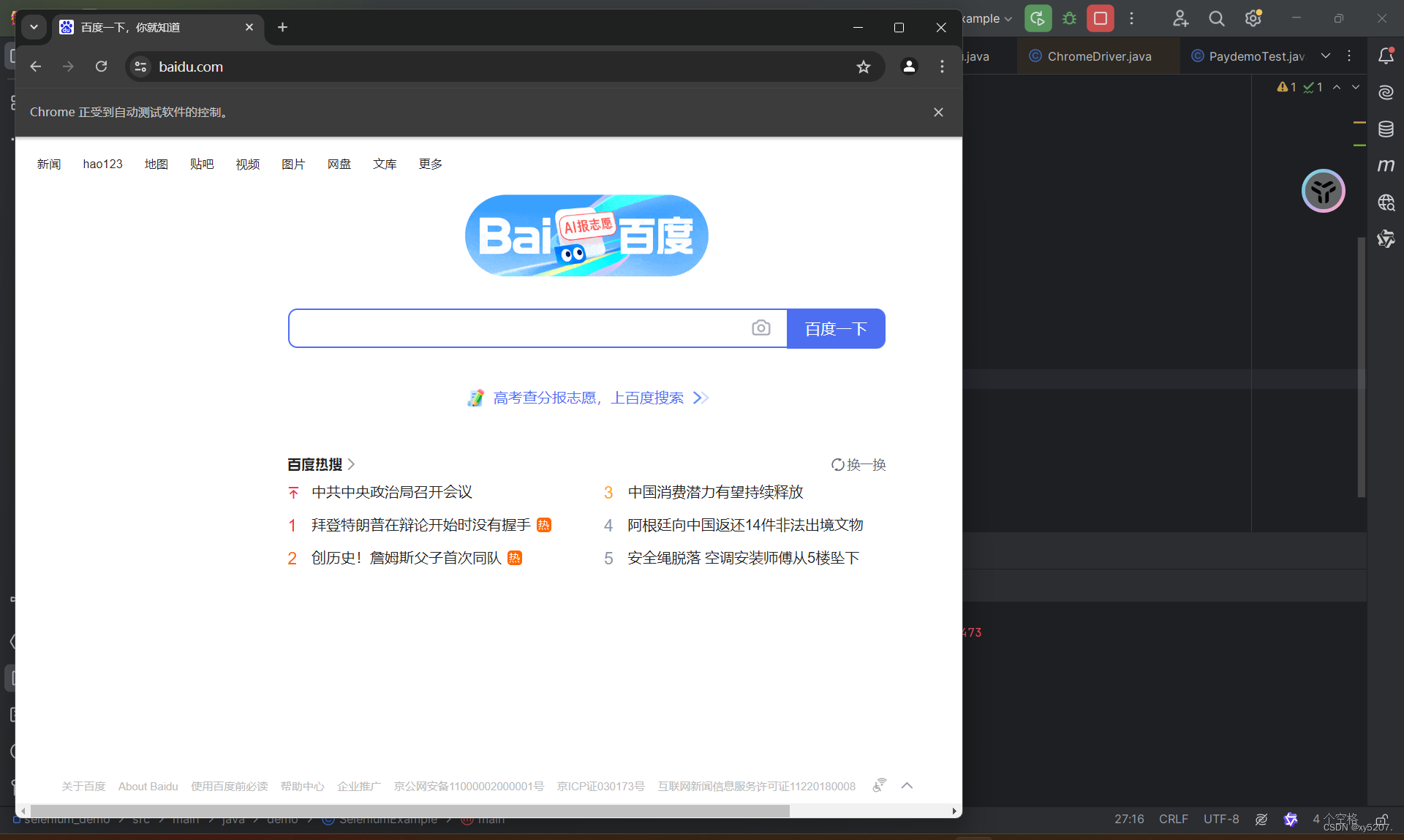Click the camera image-search icon
Image resolution: width=1404 pixels, height=840 pixels.
(x=761, y=328)
